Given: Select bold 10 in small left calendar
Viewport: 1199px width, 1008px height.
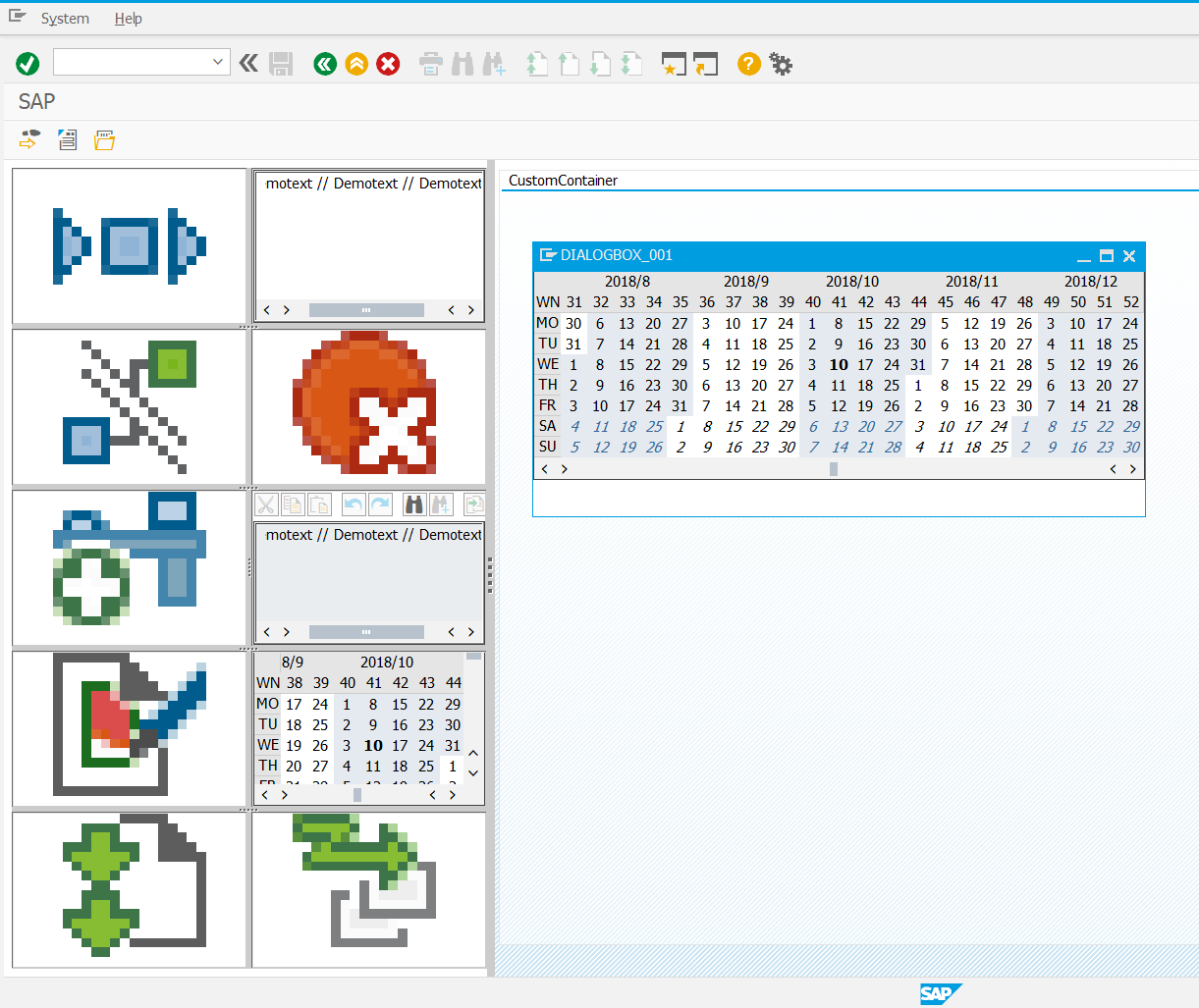Looking at the screenshot, I should click(x=373, y=746).
